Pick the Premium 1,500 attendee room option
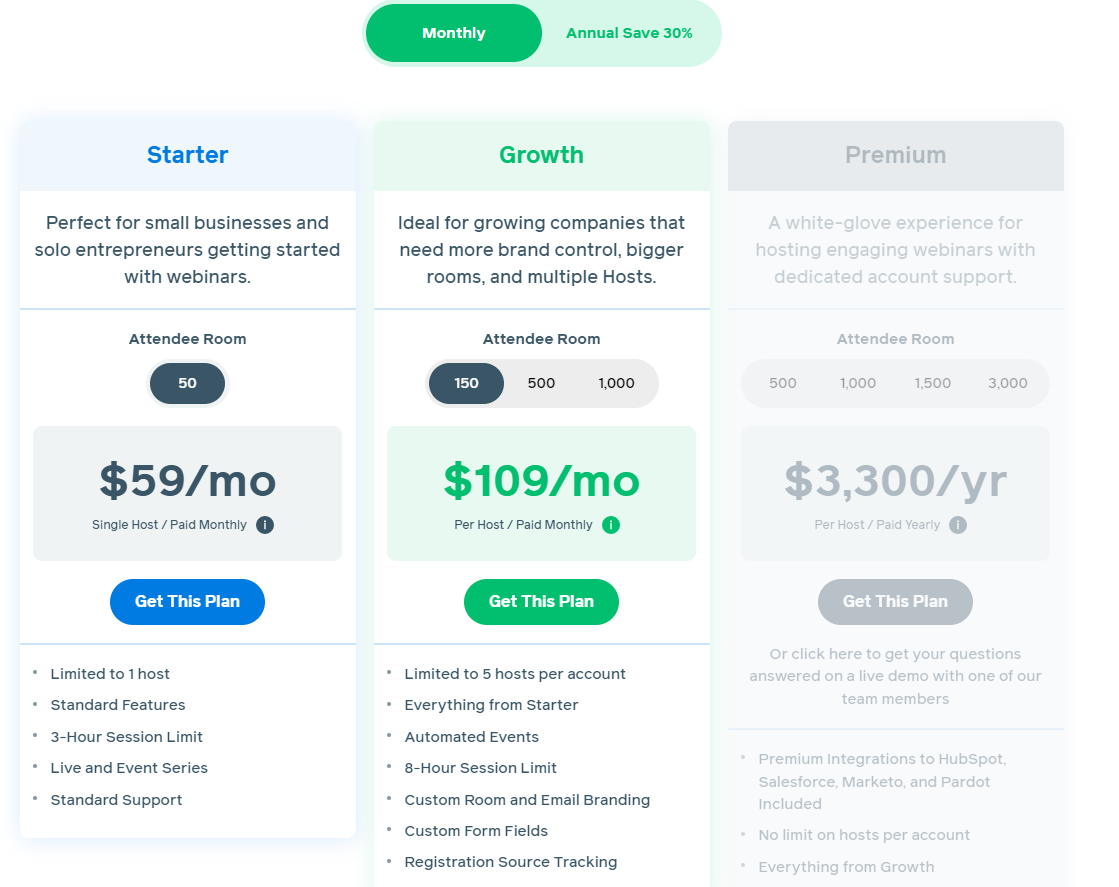This screenshot has width=1119, height=887. point(933,383)
